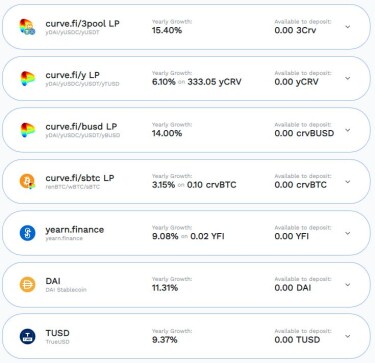Click the dark blue TUSD icon
Screen dimensions: 375x363
pos(27,336)
